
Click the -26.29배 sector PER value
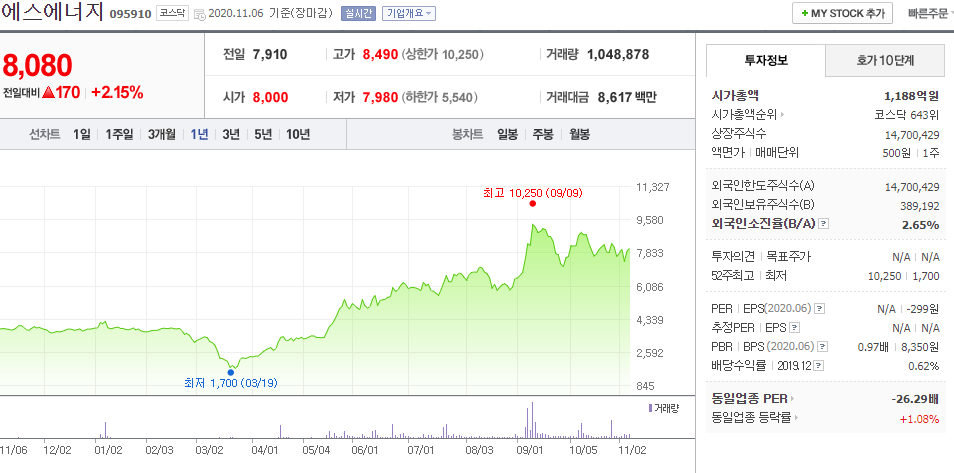pyautogui.click(x=915, y=399)
